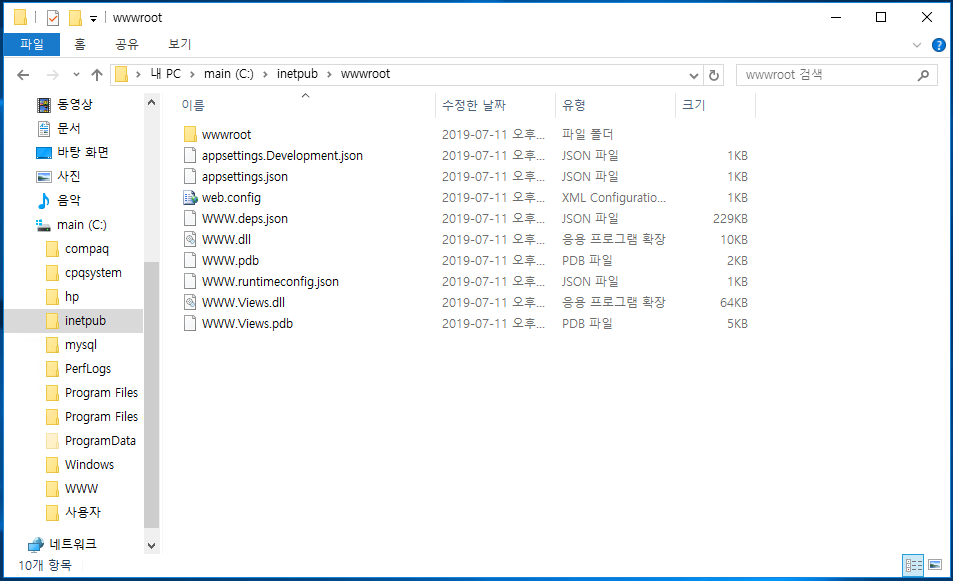Open the 파일 ribbon tab
953x581 pixels.
pos(32,44)
